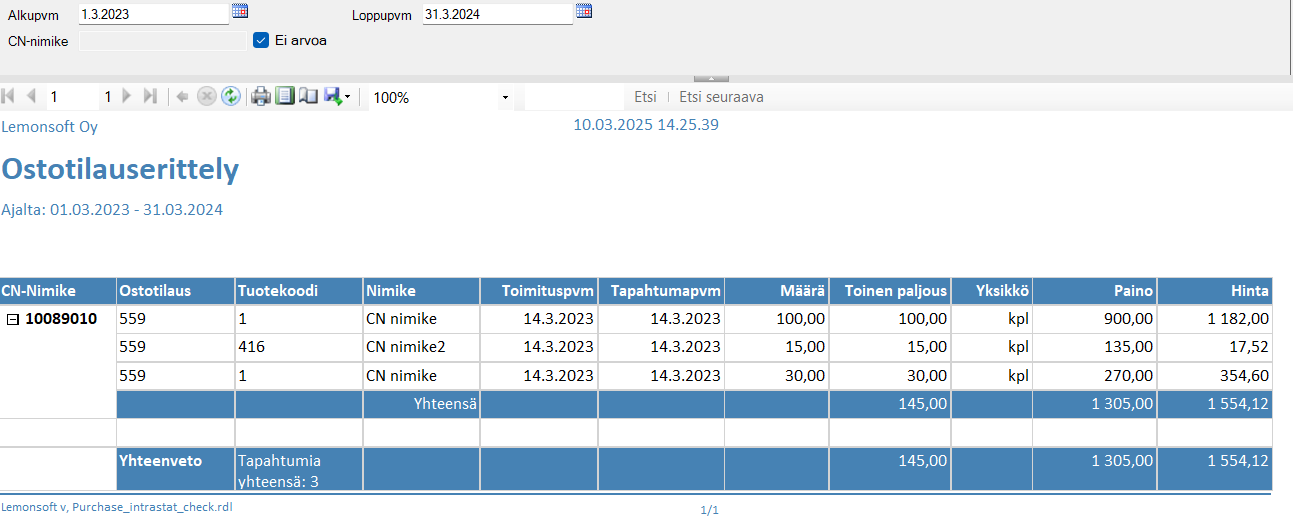Collapse the 10089010 CN-Nimike group

coord(13,319)
